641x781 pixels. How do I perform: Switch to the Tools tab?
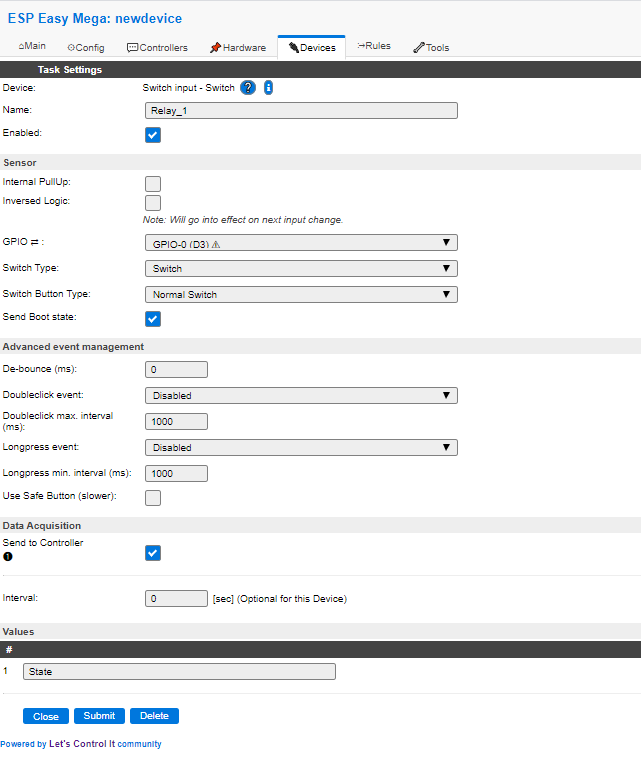tap(431, 47)
